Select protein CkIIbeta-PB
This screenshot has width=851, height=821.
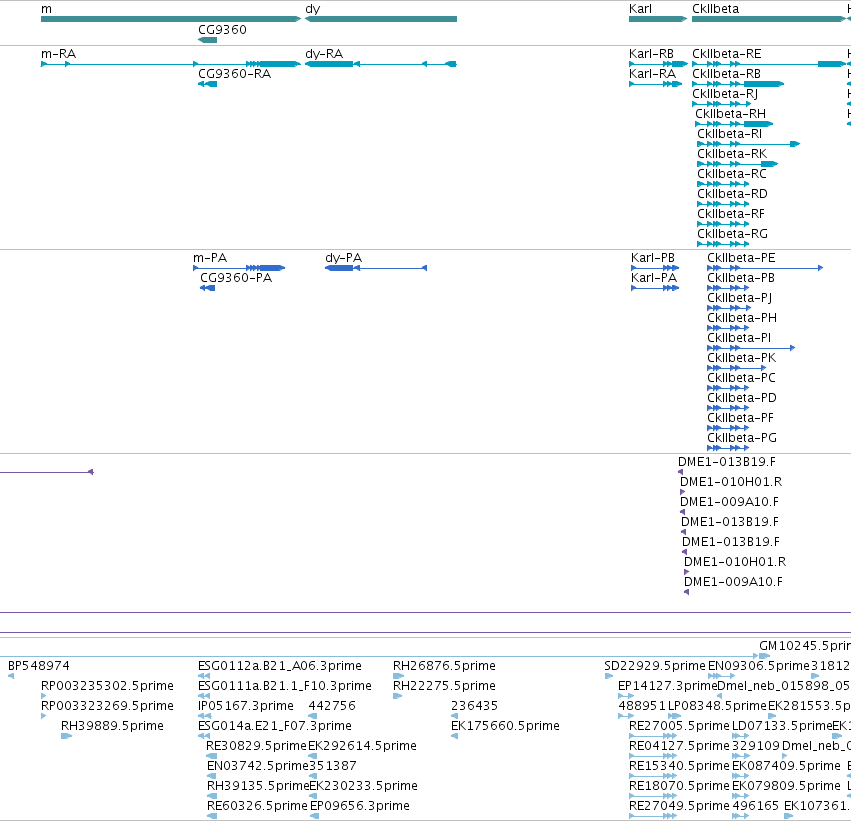741,278
